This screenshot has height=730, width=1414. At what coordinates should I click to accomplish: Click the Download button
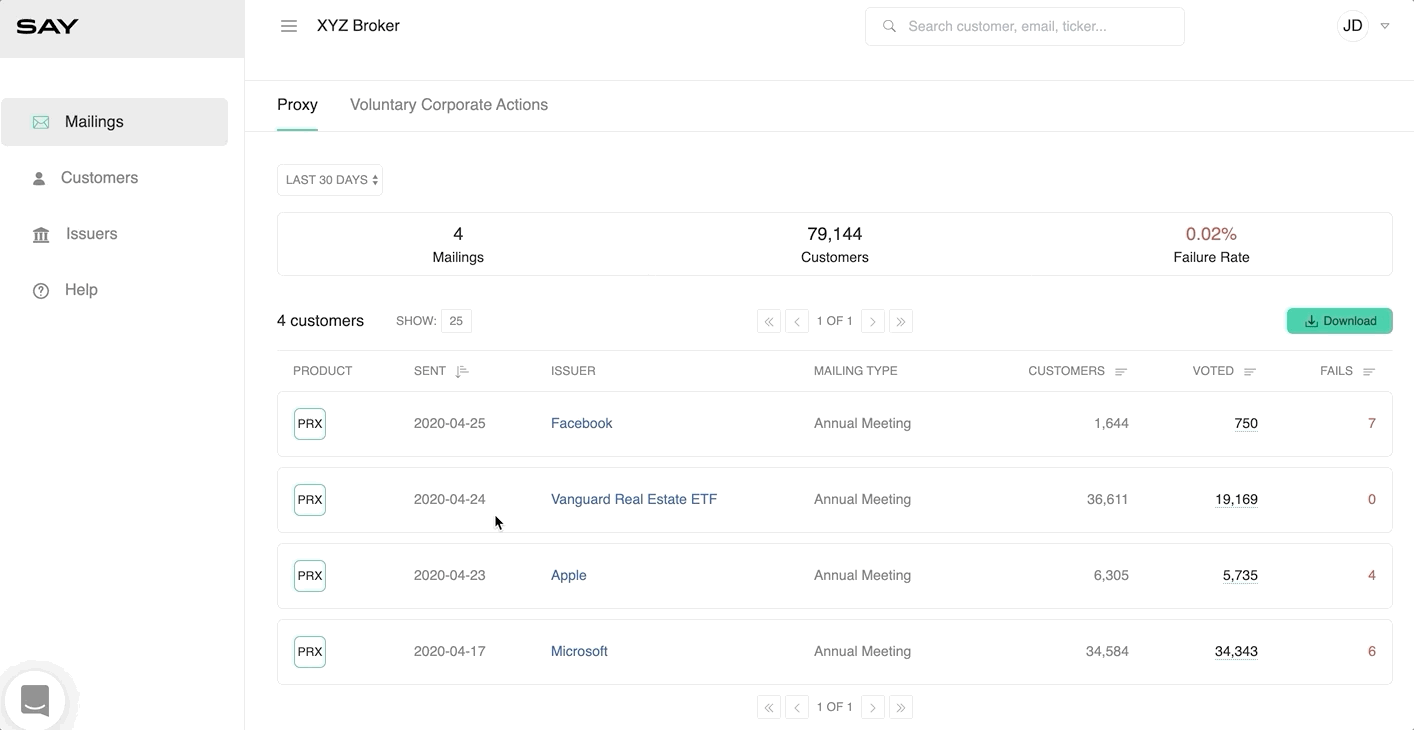pos(1339,321)
